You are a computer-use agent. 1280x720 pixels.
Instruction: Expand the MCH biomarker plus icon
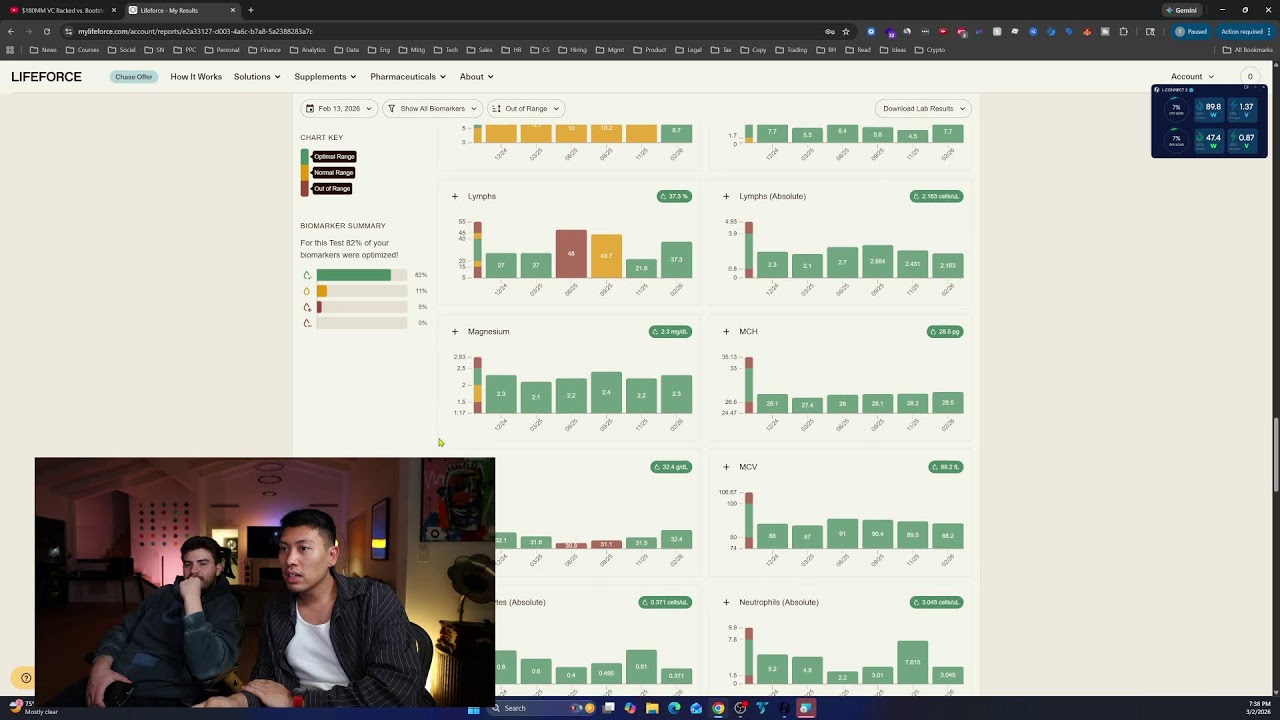pyautogui.click(x=726, y=331)
